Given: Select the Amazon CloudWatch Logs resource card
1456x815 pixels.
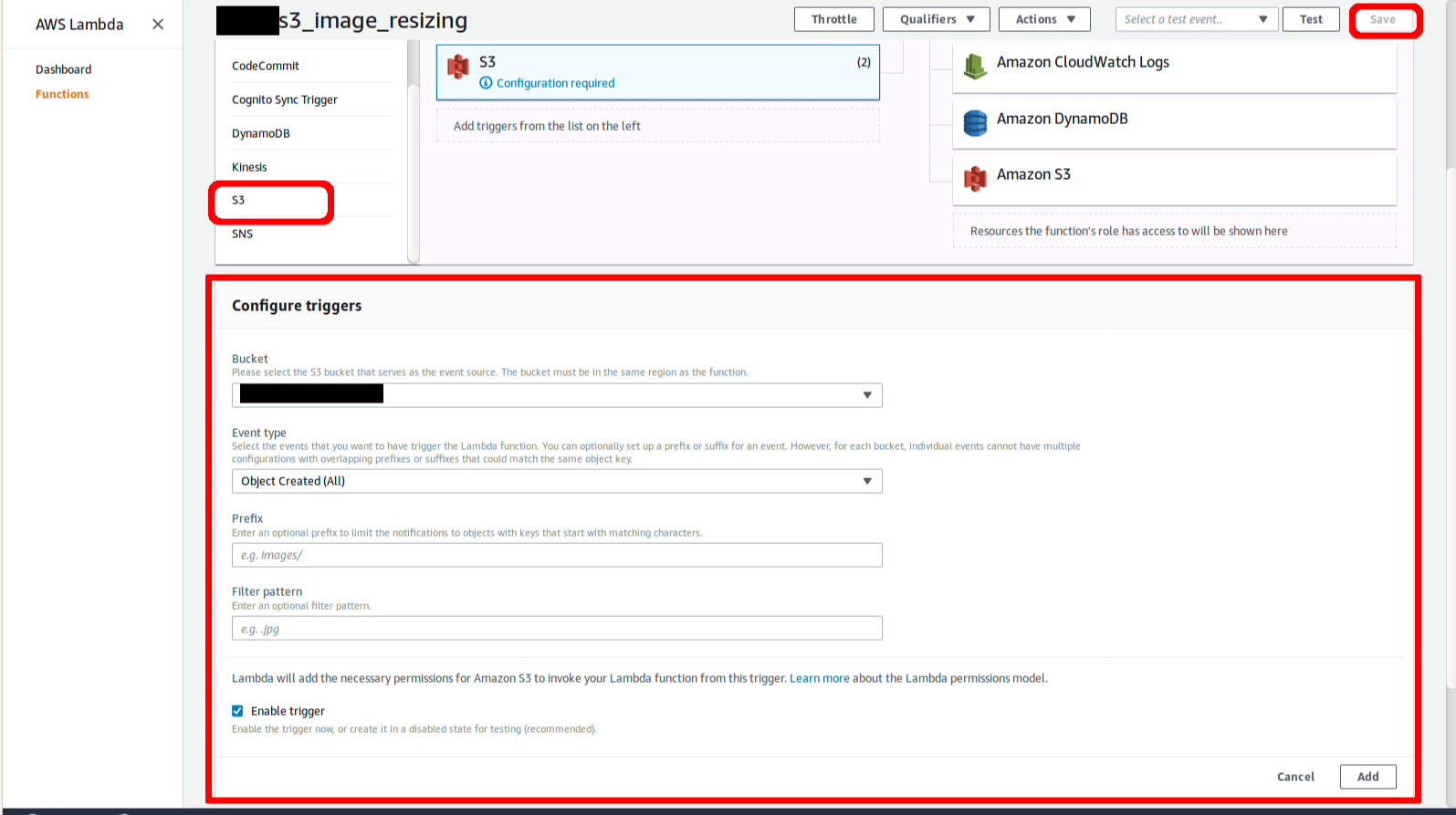Looking at the screenshot, I should coord(1175,68).
